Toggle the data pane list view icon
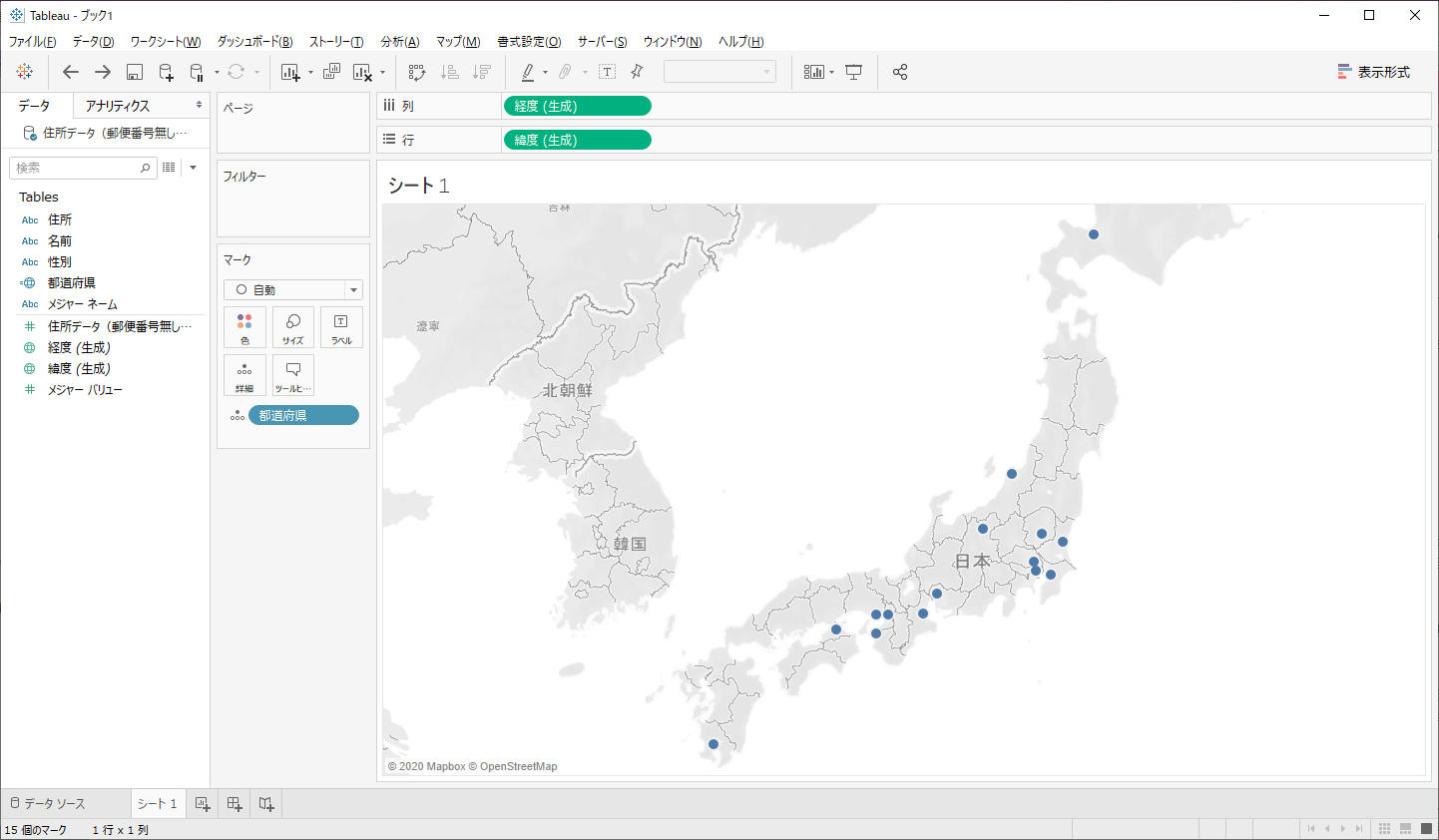The height and width of the screenshot is (840, 1439). [169, 168]
